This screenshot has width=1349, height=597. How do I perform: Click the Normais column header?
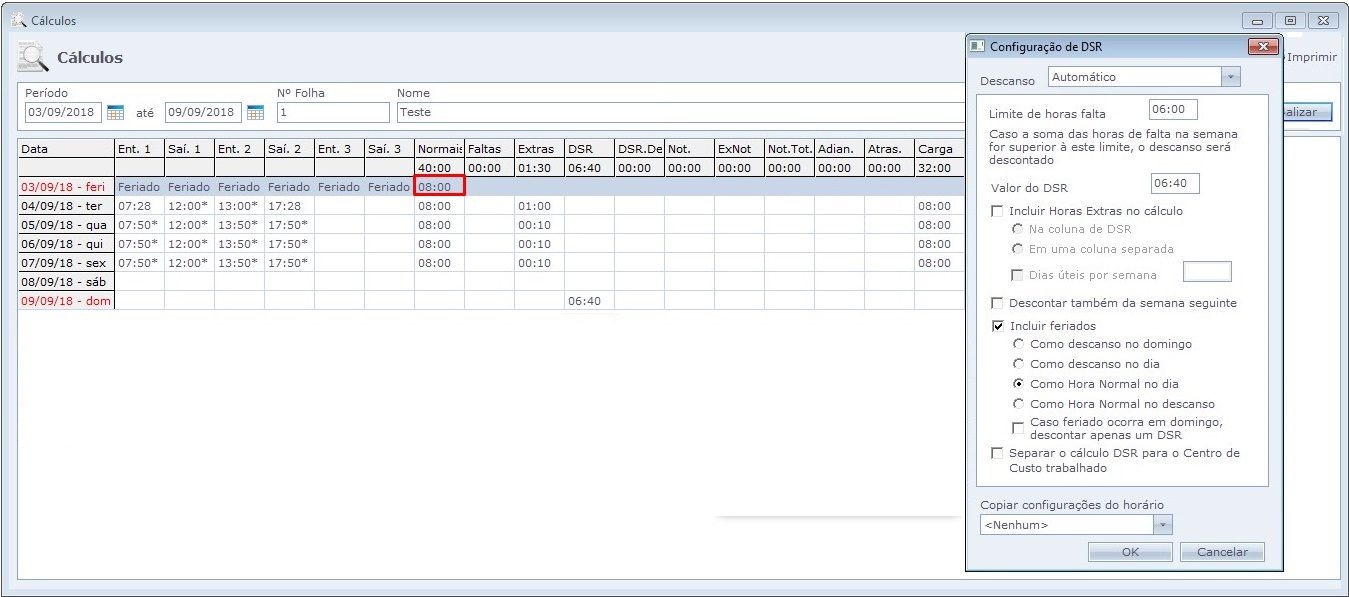tap(439, 149)
